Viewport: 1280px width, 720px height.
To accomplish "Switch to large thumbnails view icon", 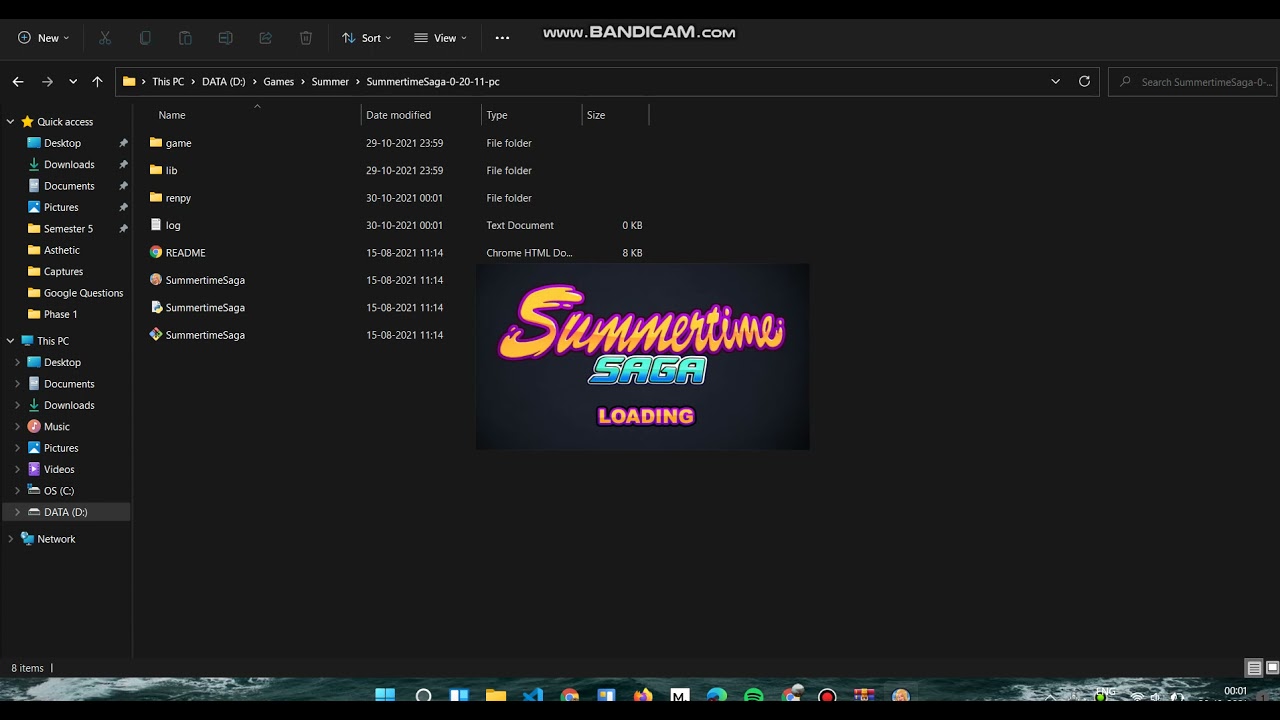I will coord(1272,668).
